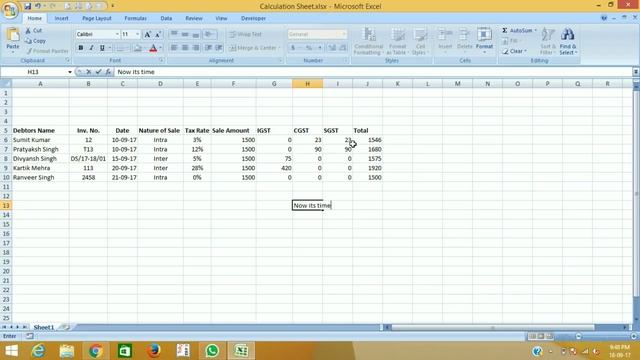The image size is (640, 360).
Task: Toggle bold formatting
Action: coord(81,48)
